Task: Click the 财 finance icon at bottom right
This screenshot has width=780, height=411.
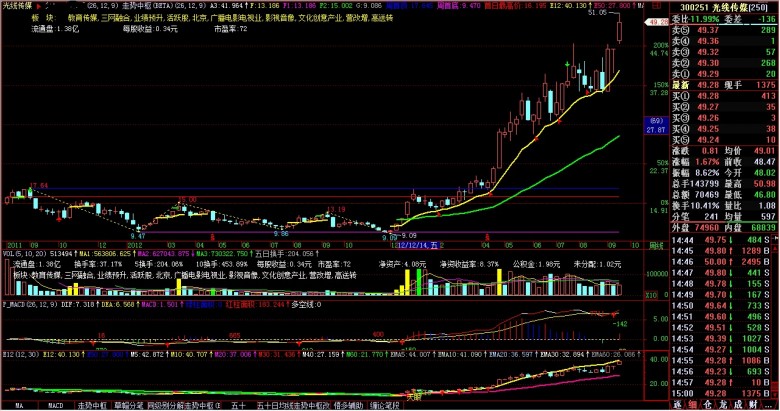Action: coord(751,405)
